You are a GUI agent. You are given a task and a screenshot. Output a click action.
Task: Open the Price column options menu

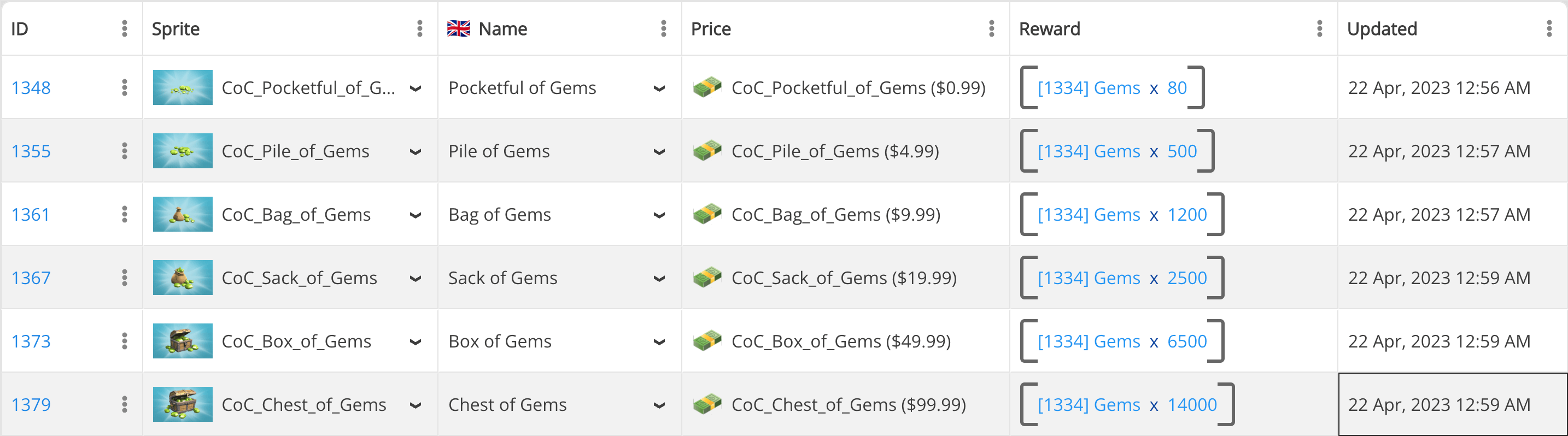click(992, 28)
